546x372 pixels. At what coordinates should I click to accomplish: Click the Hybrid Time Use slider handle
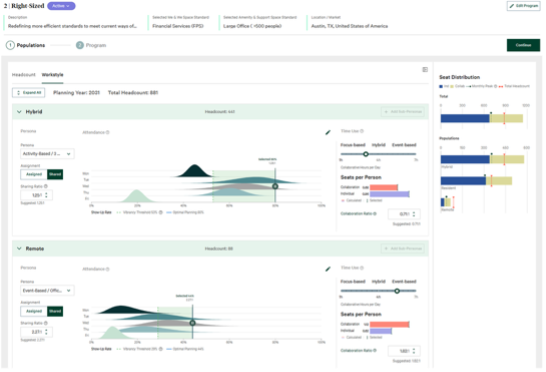[x=366, y=154]
